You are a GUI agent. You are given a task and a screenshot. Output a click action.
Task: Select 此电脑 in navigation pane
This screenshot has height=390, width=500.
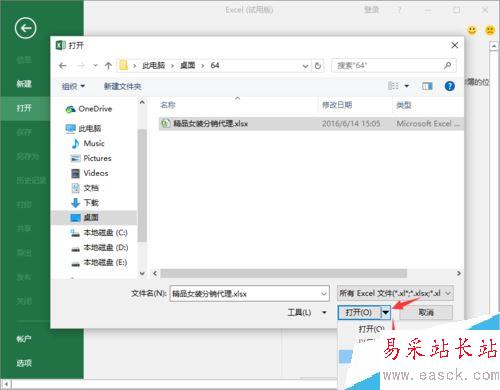[83, 128]
